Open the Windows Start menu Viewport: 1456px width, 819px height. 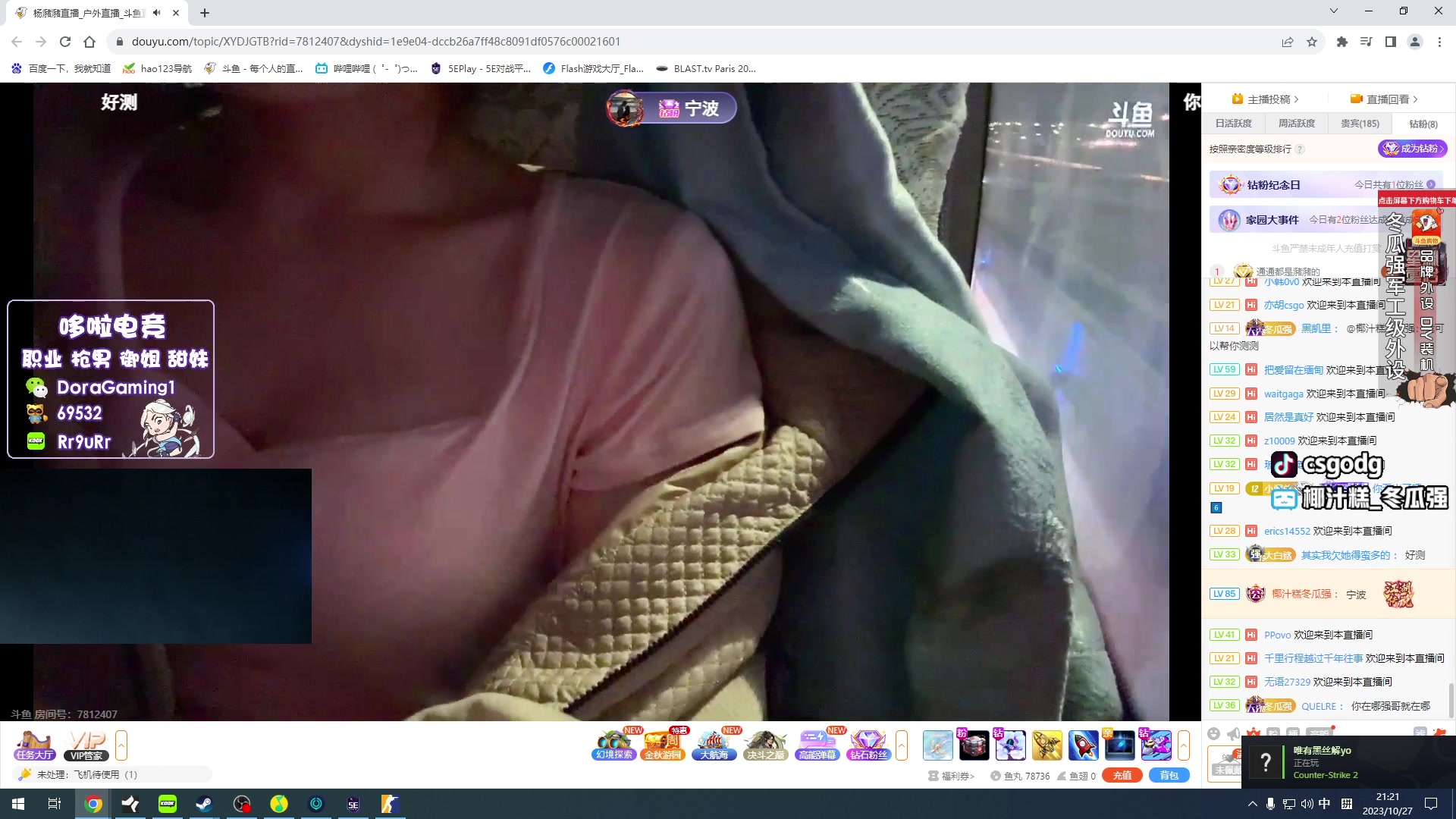(18, 804)
